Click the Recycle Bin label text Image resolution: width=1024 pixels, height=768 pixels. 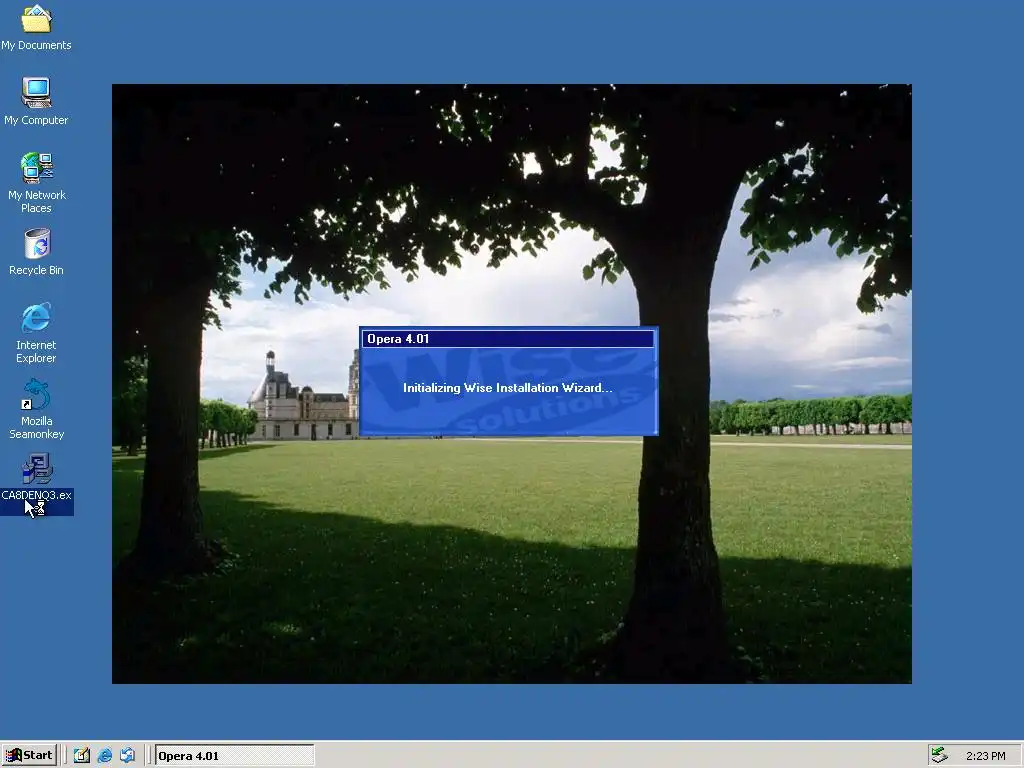(x=36, y=270)
